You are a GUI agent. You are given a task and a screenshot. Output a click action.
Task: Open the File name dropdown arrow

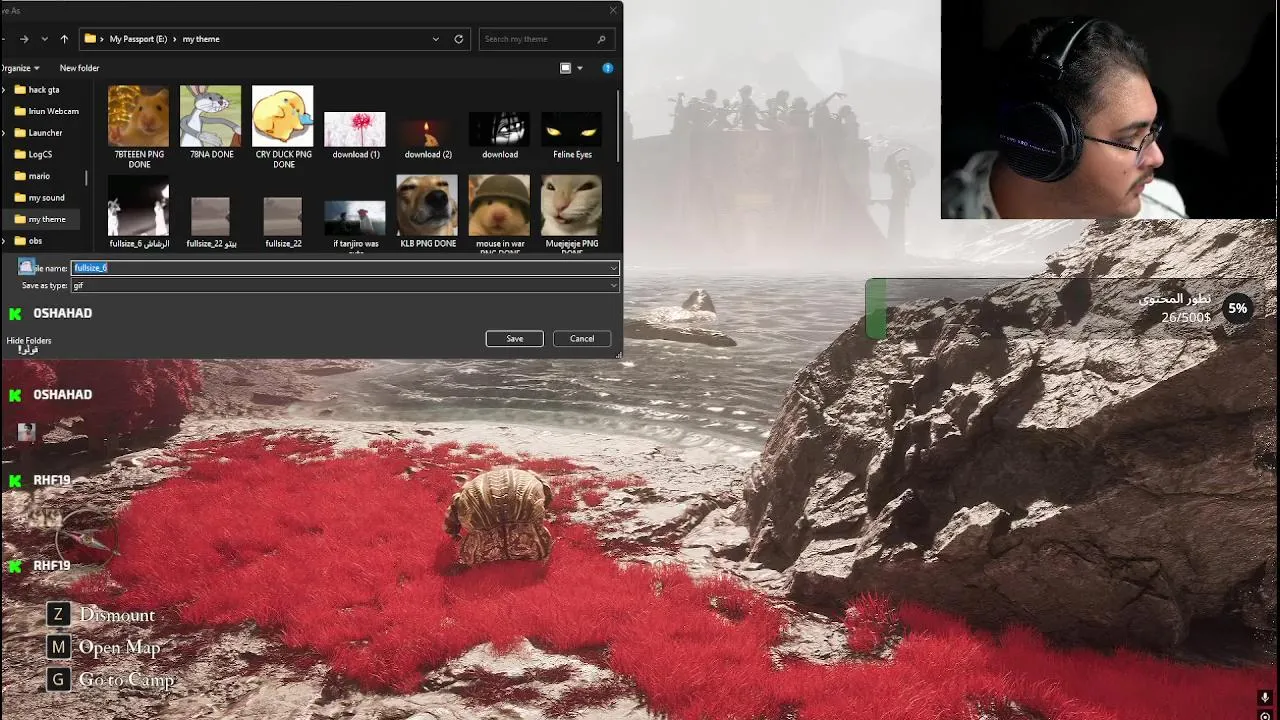614,268
